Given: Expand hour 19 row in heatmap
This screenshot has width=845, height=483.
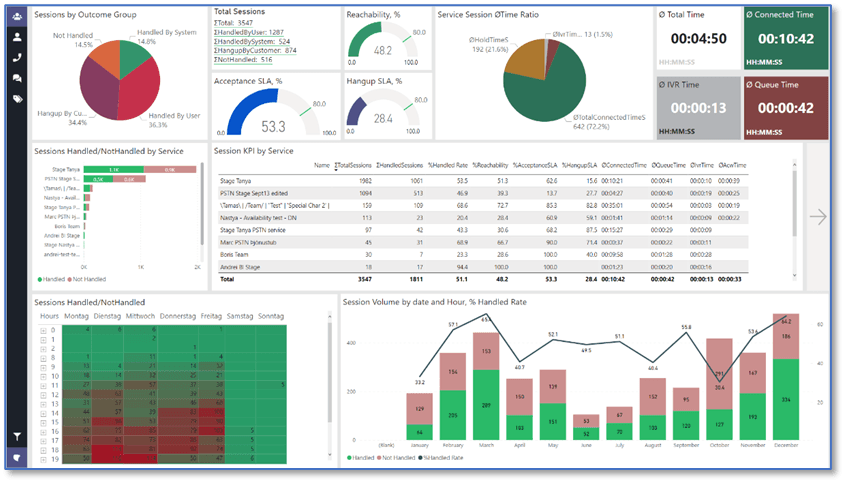Looking at the screenshot, I should (43, 460).
